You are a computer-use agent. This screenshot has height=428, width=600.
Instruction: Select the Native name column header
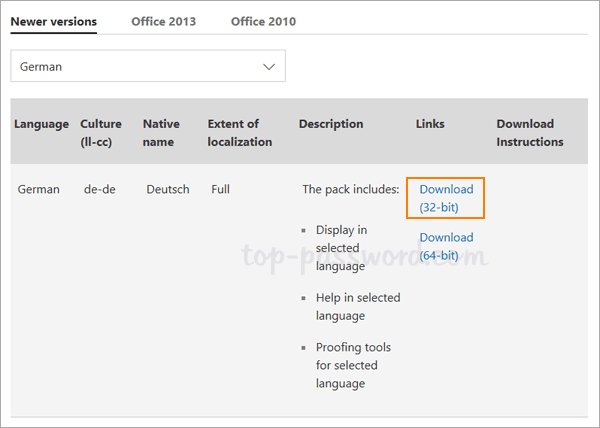pyautogui.click(x=161, y=133)
